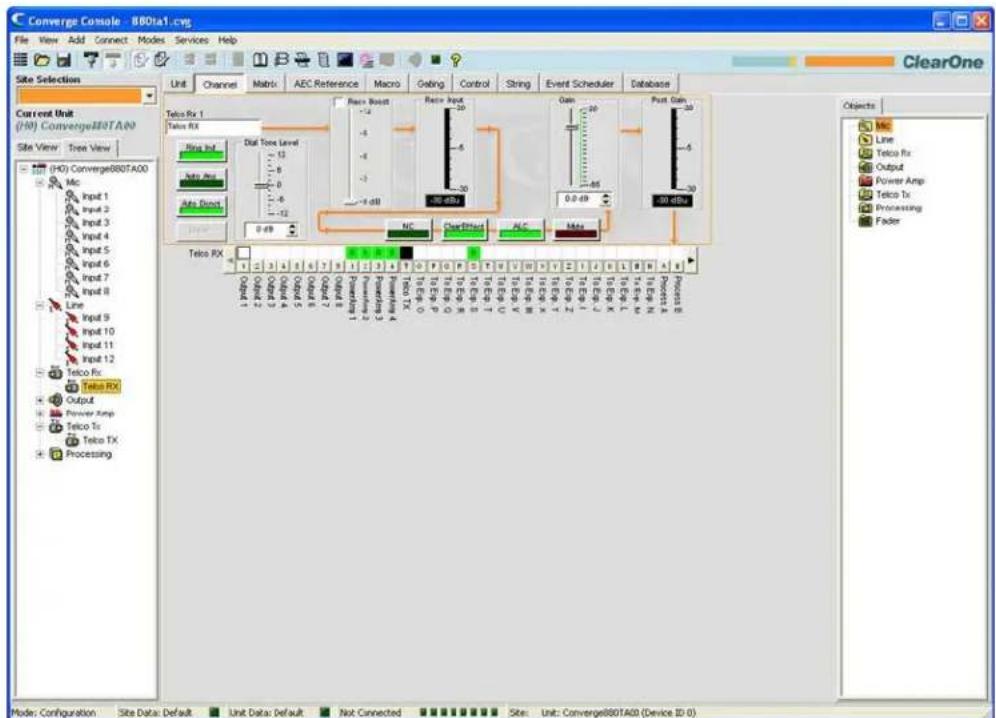Toggle the Auto Ans button
This screenshot has height=718, width=996.
pos(201,179)
